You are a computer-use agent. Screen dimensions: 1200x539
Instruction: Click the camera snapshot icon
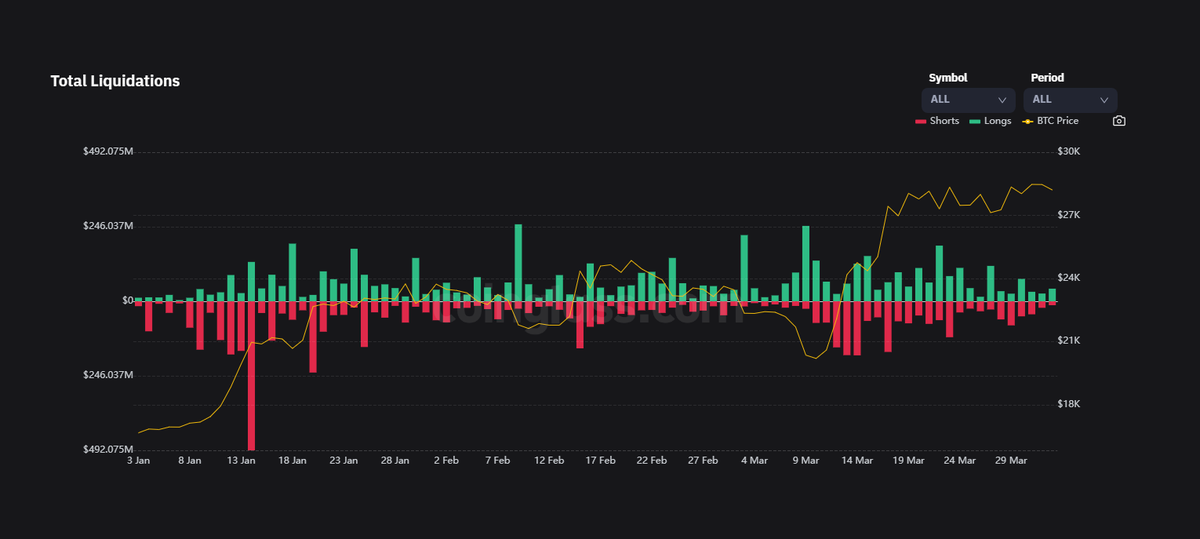click(1119, 121)
